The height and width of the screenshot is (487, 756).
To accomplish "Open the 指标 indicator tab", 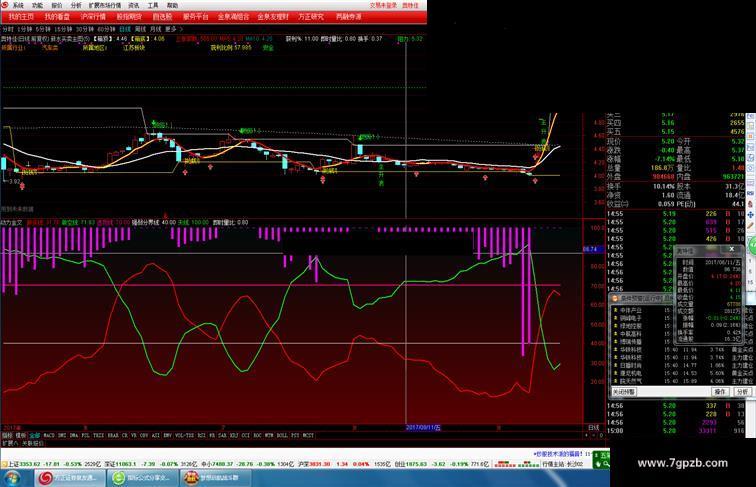I will (x=7, y=435).
